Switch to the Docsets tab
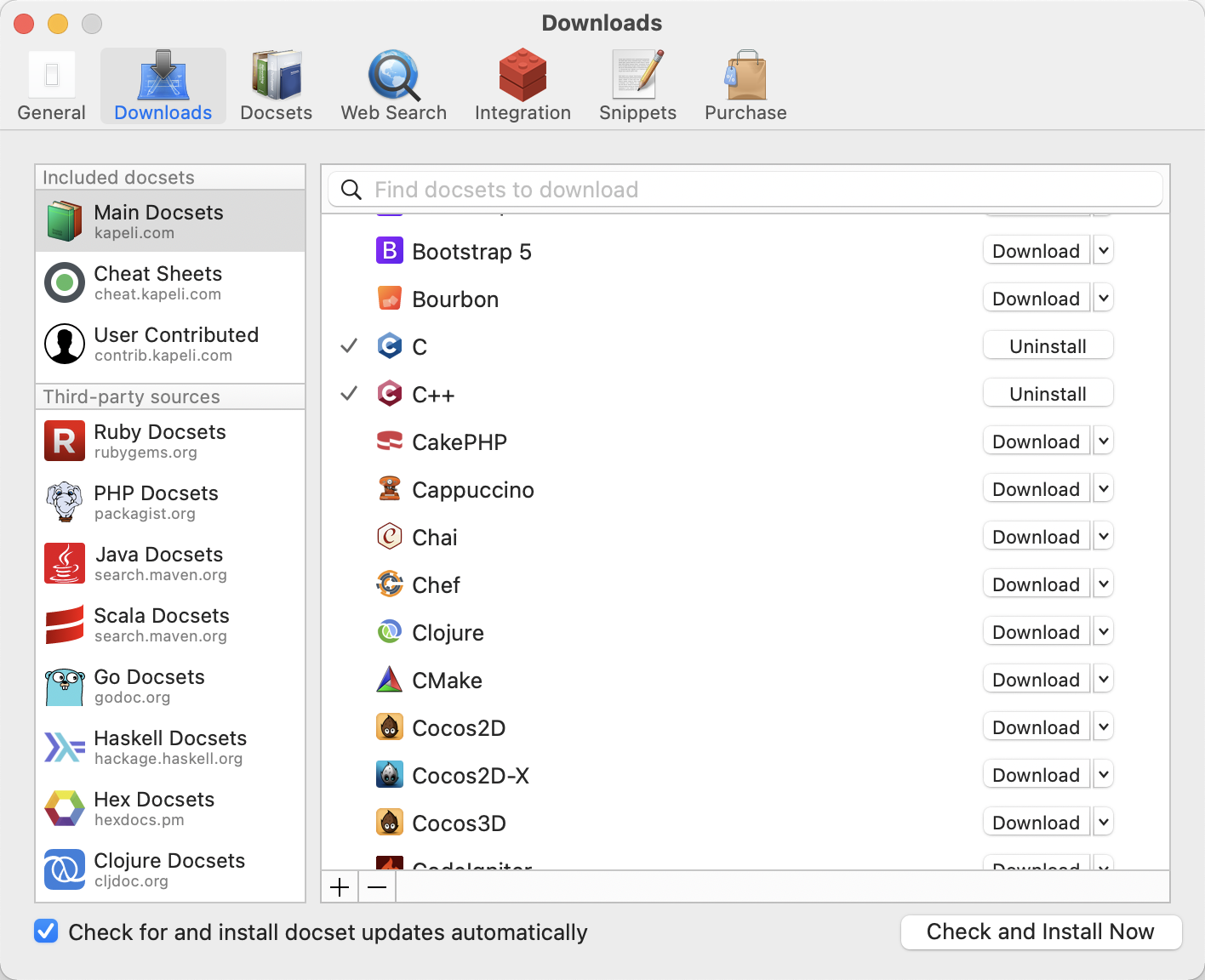The image size is (1205, 980). coord(276,86)
